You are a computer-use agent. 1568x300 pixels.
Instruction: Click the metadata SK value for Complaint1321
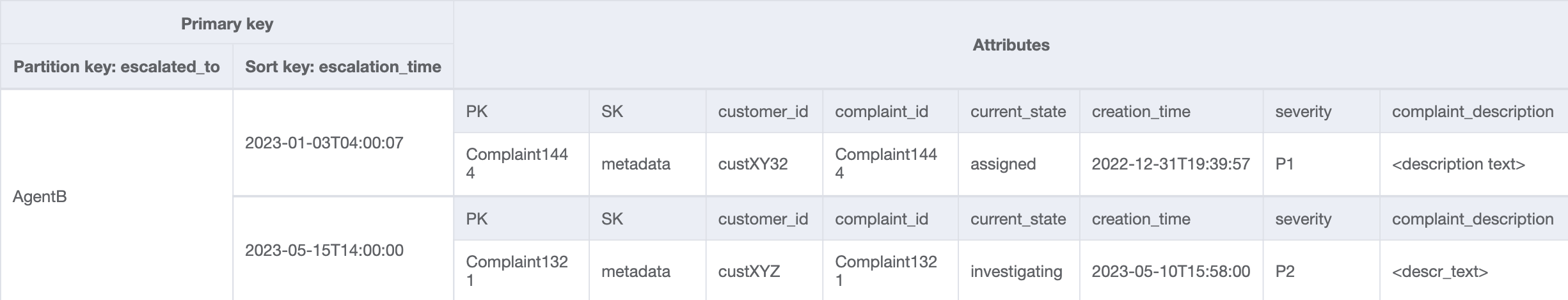coord(635,271)
